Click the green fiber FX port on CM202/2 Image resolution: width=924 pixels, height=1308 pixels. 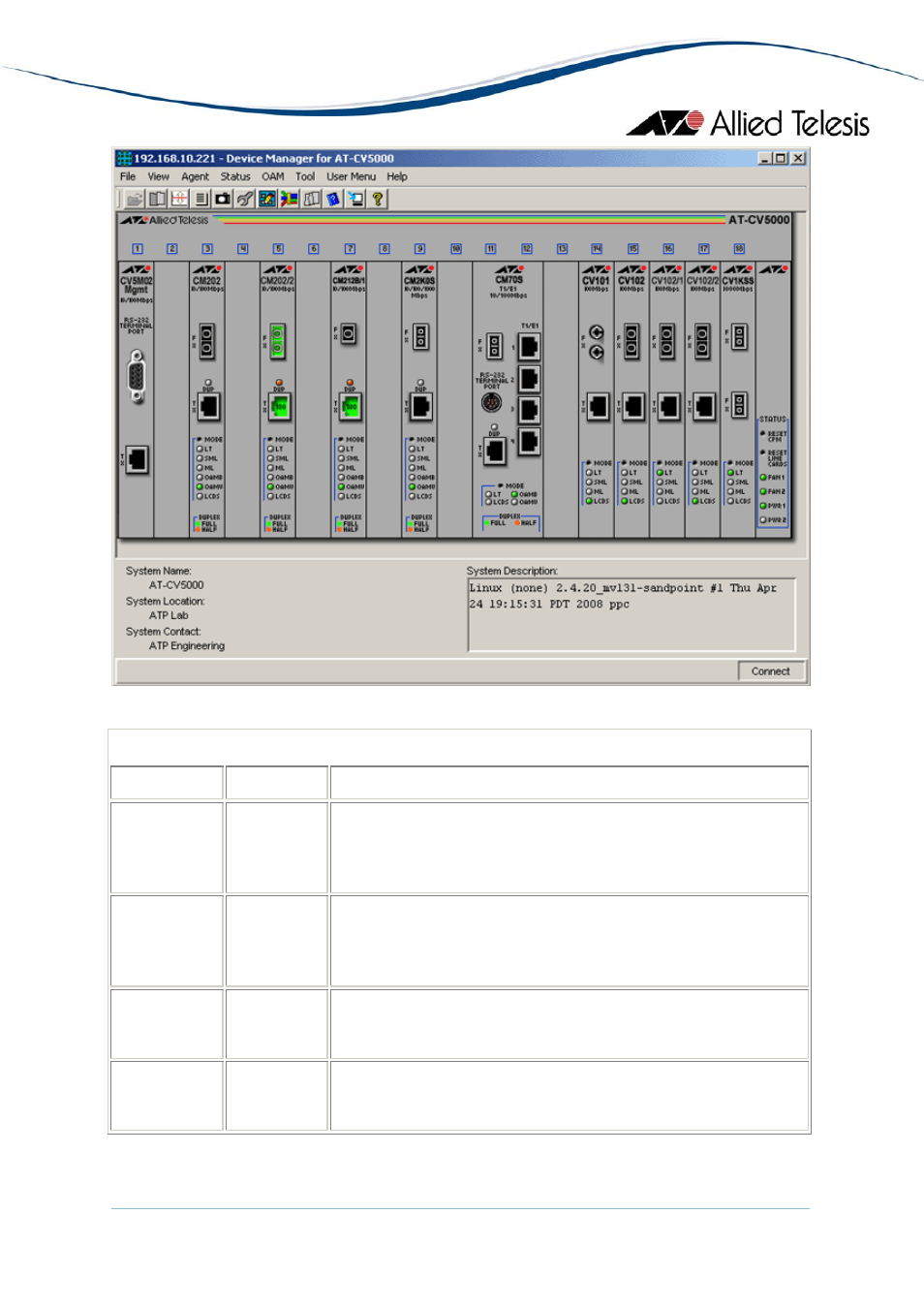[x=278, y=341]
